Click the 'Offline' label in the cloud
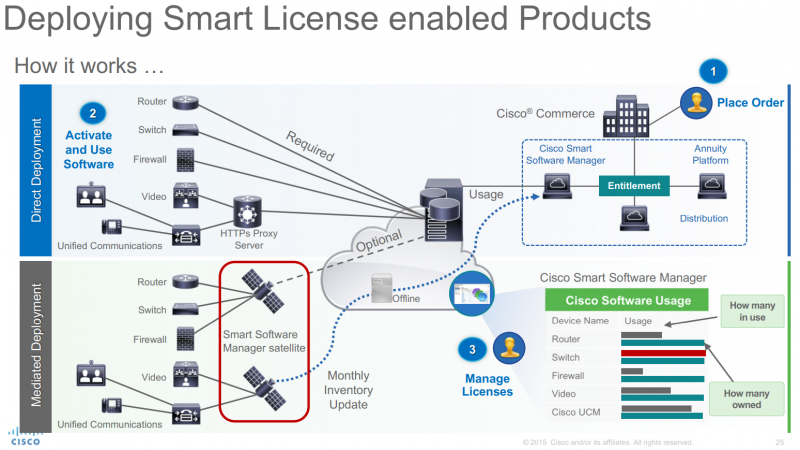 406,298
